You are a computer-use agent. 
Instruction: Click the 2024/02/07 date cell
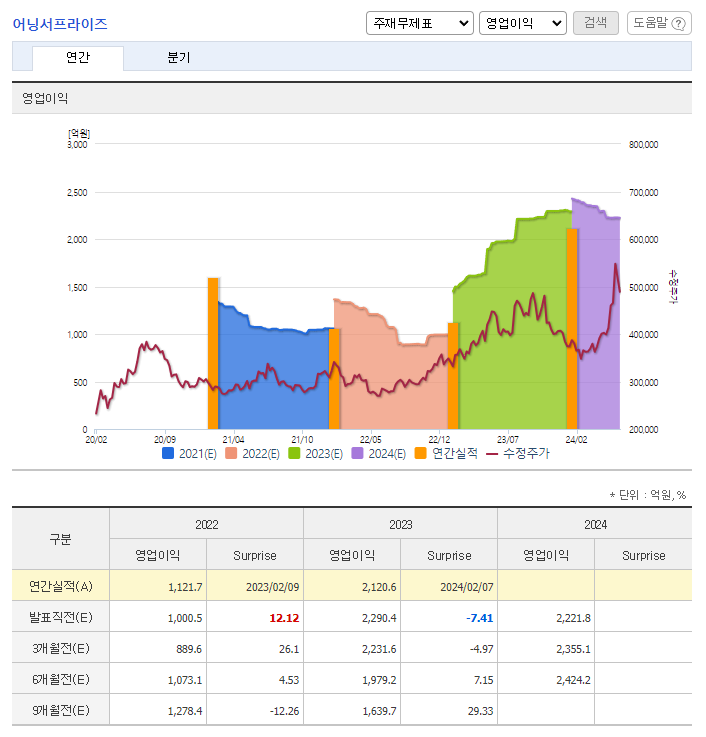pos(449,586)
